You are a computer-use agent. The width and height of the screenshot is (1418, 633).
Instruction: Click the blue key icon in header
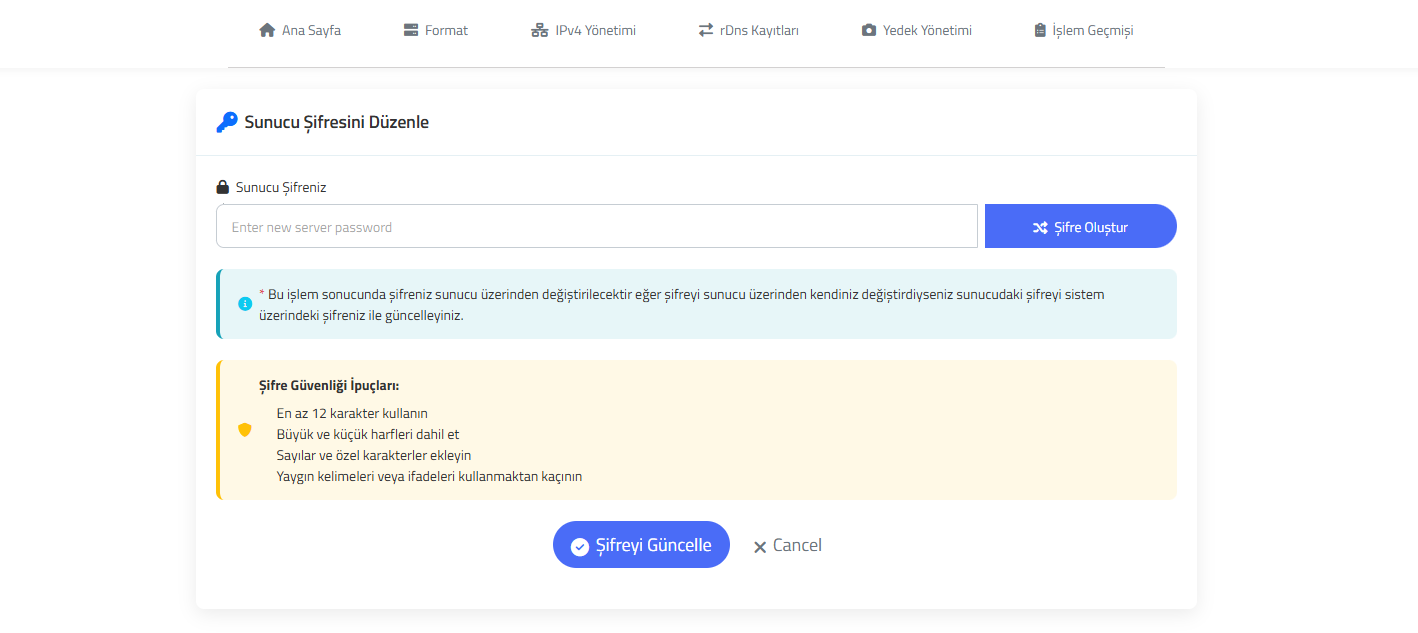[x=227, y=122]
